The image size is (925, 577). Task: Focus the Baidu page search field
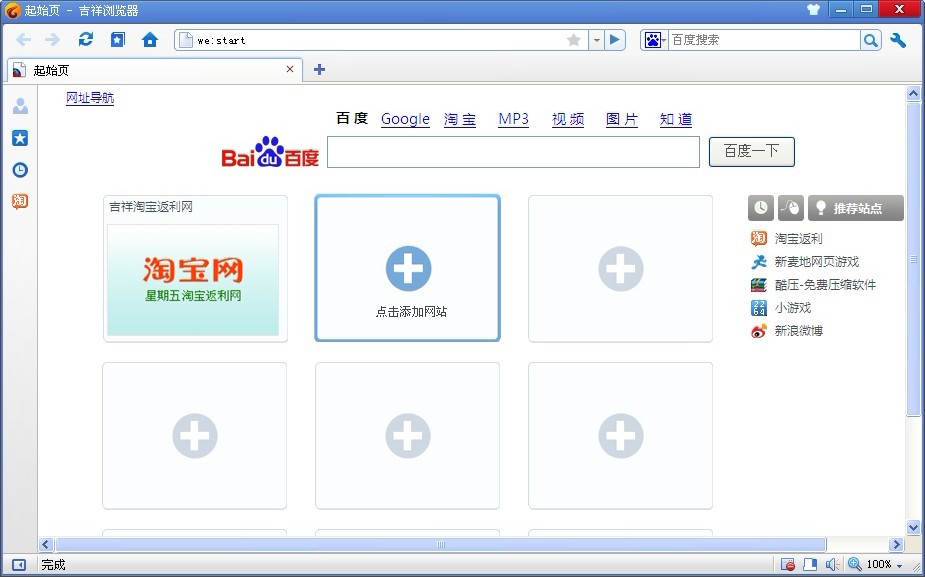[x=513, y=152]
